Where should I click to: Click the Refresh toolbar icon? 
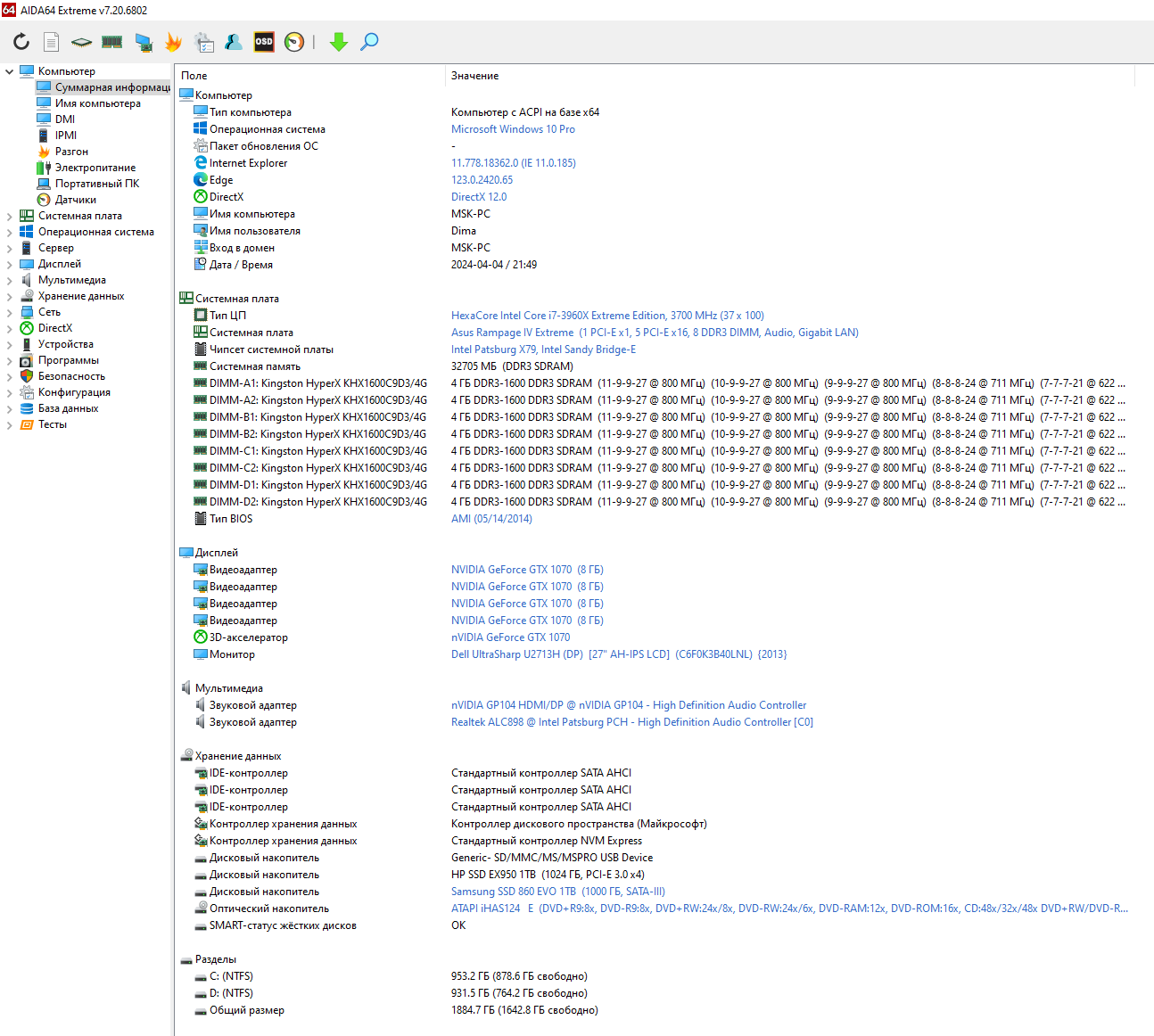tap(21, 42)
